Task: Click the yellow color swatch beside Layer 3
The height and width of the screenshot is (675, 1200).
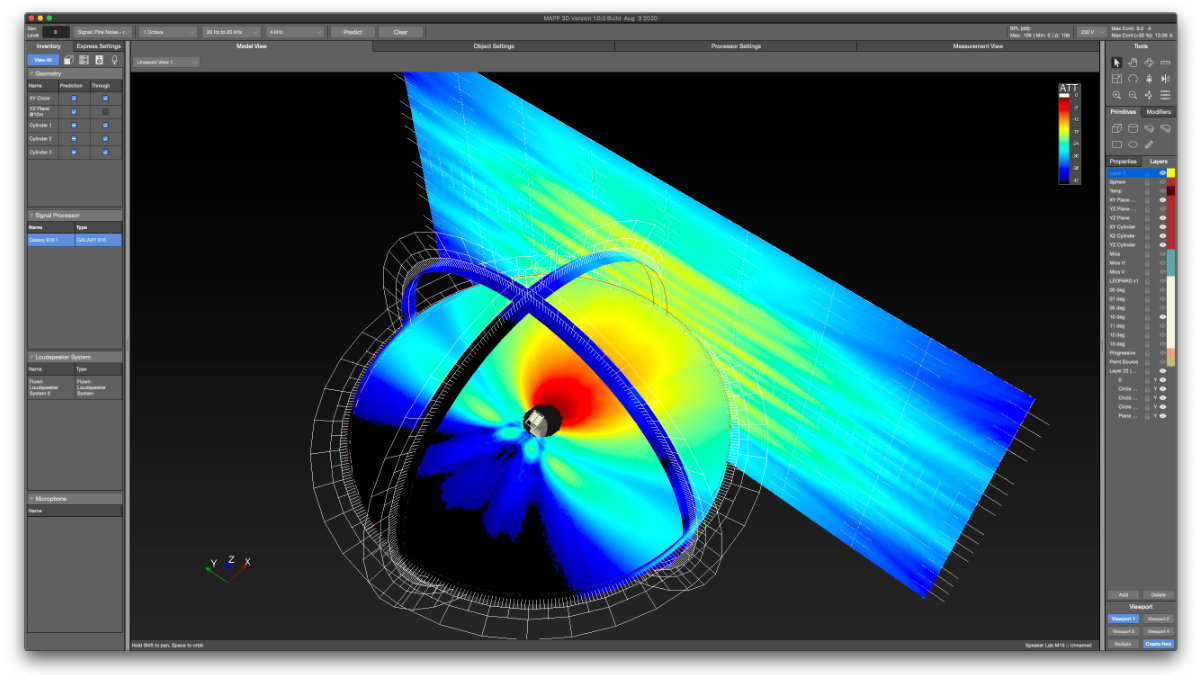Action: [x=1171, y=172]
